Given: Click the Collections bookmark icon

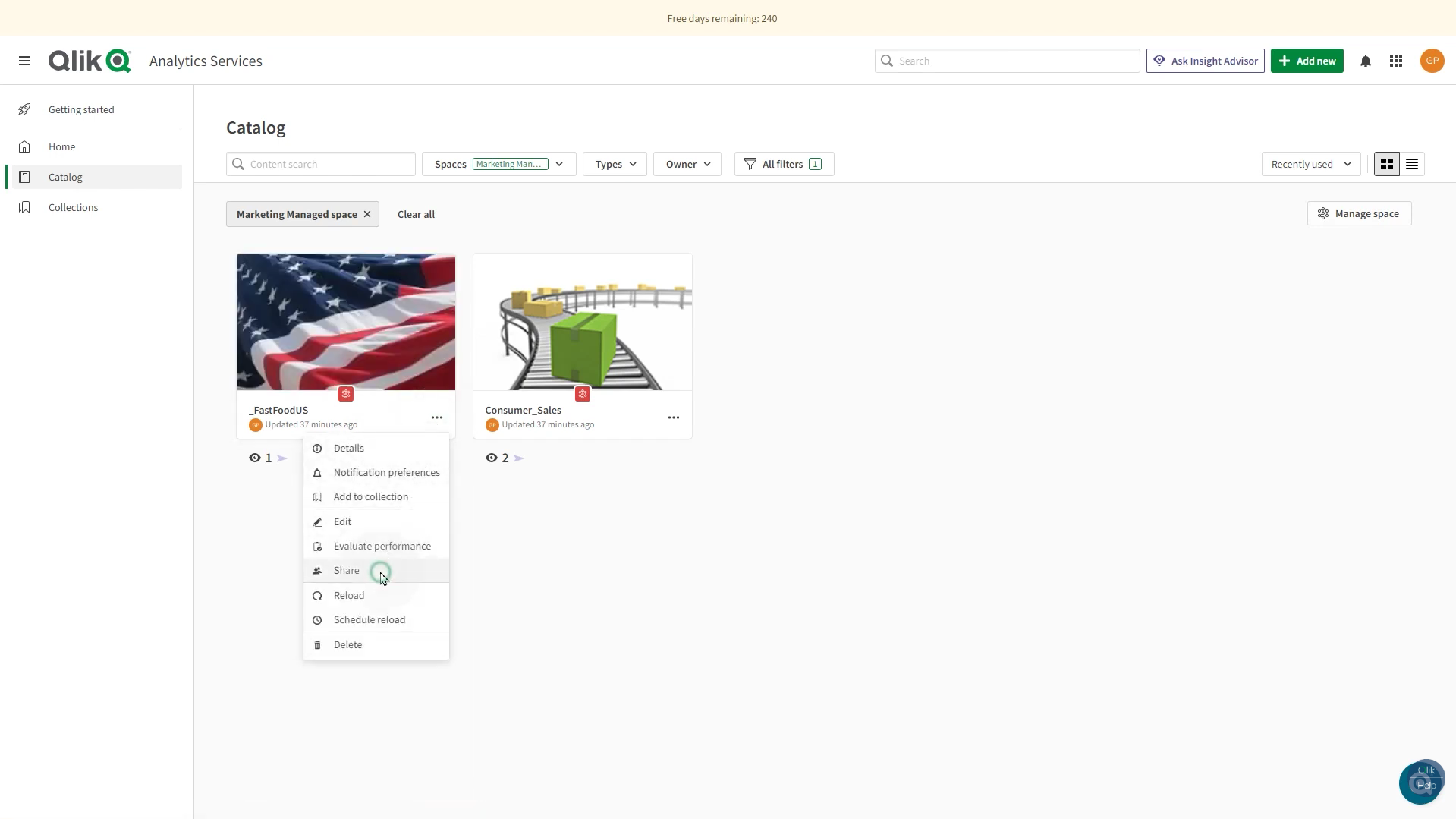Looking at the screenshot, I should click(24, 207).
